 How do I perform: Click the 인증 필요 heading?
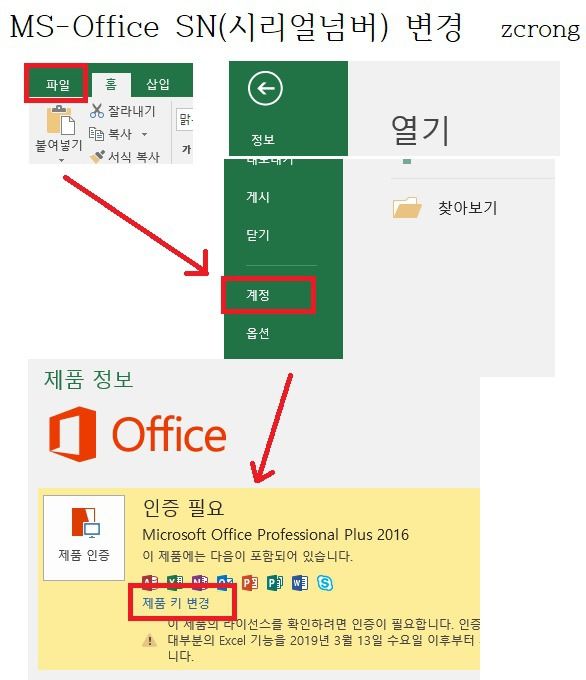183,507
